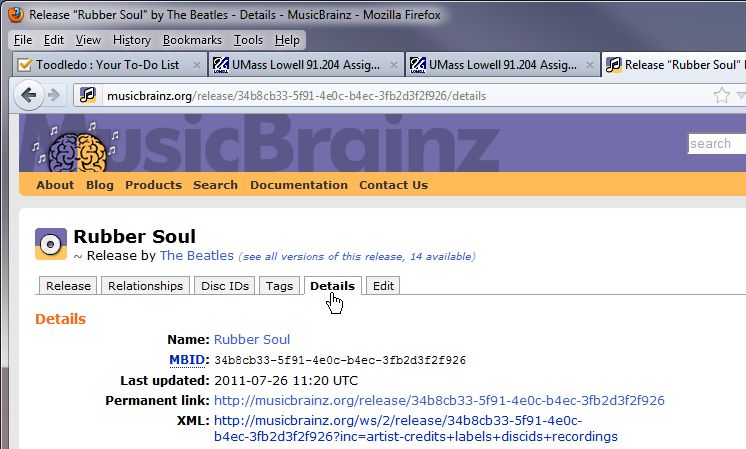
Task: Click the Firefox logo in the title bar
Action: click(15, 14)
